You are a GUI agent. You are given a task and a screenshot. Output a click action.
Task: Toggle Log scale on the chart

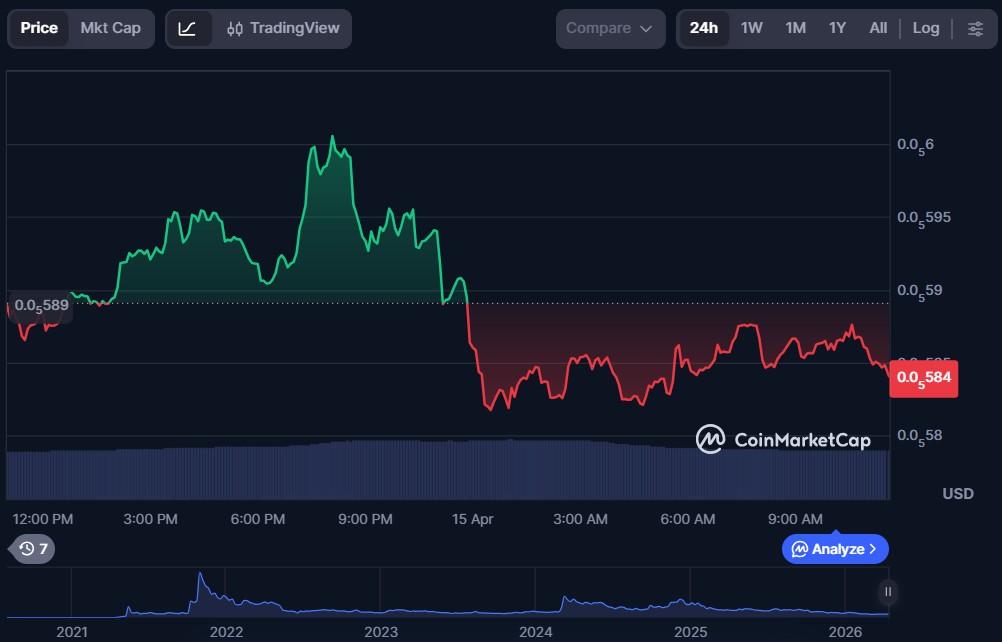tap(925, 28)
